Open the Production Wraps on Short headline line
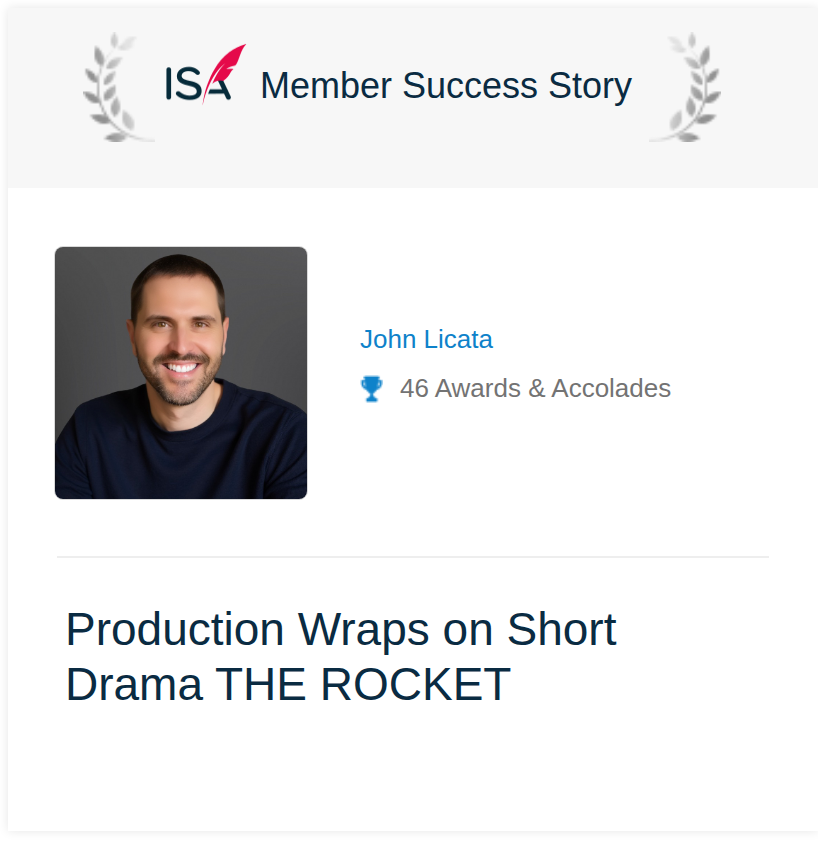The height and width of the screenshot is (850, 818). click(x=342, y=630)
